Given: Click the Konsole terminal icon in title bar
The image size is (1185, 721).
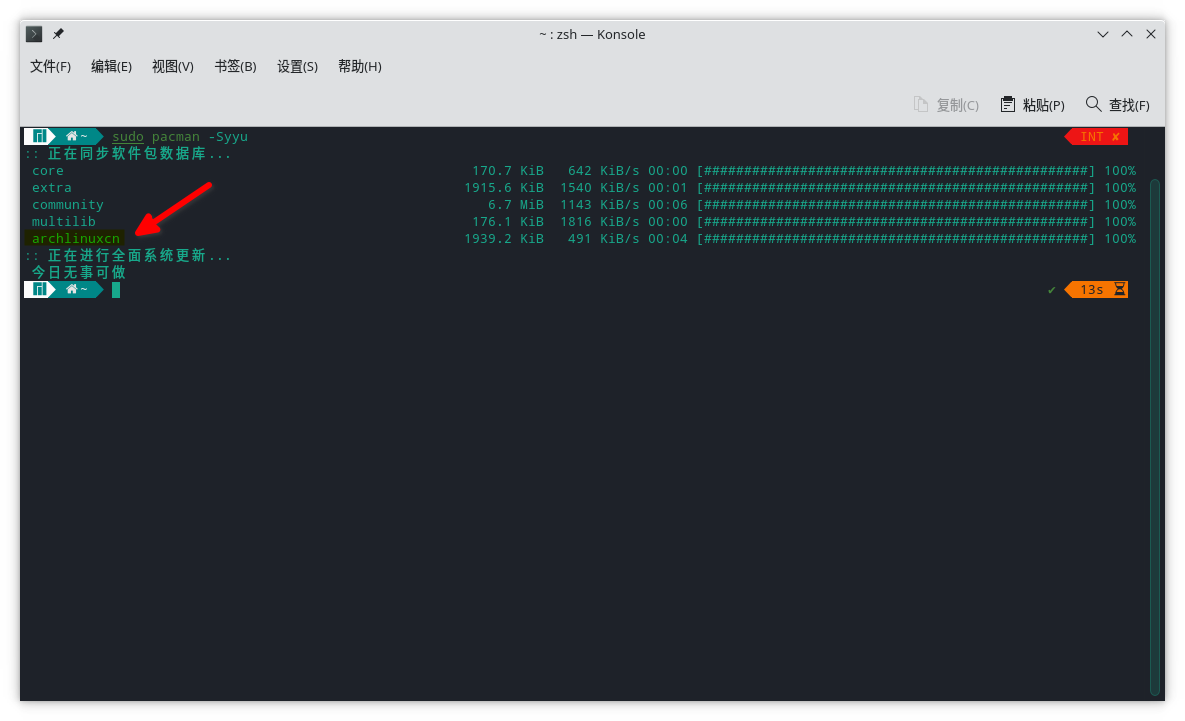Looking at the screenshot, I should click(34, 34).
